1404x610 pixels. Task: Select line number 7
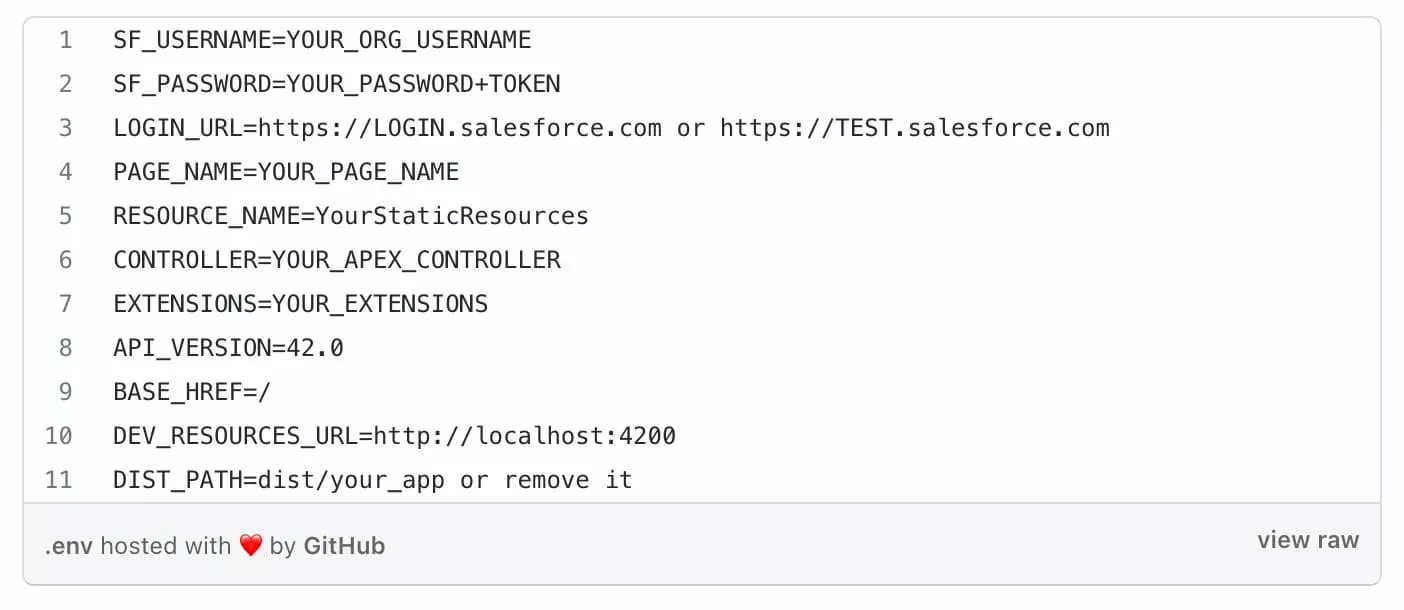[x=65, y=304]
